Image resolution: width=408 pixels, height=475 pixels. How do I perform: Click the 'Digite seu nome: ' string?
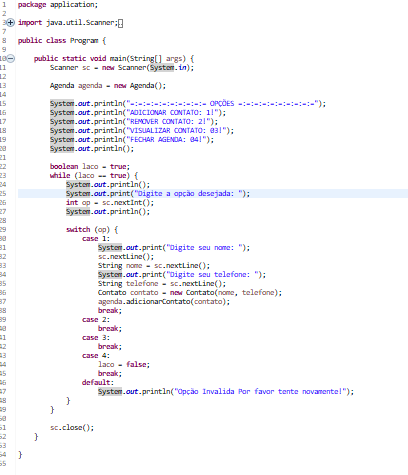pyautogui.click(x=204, y=248)
